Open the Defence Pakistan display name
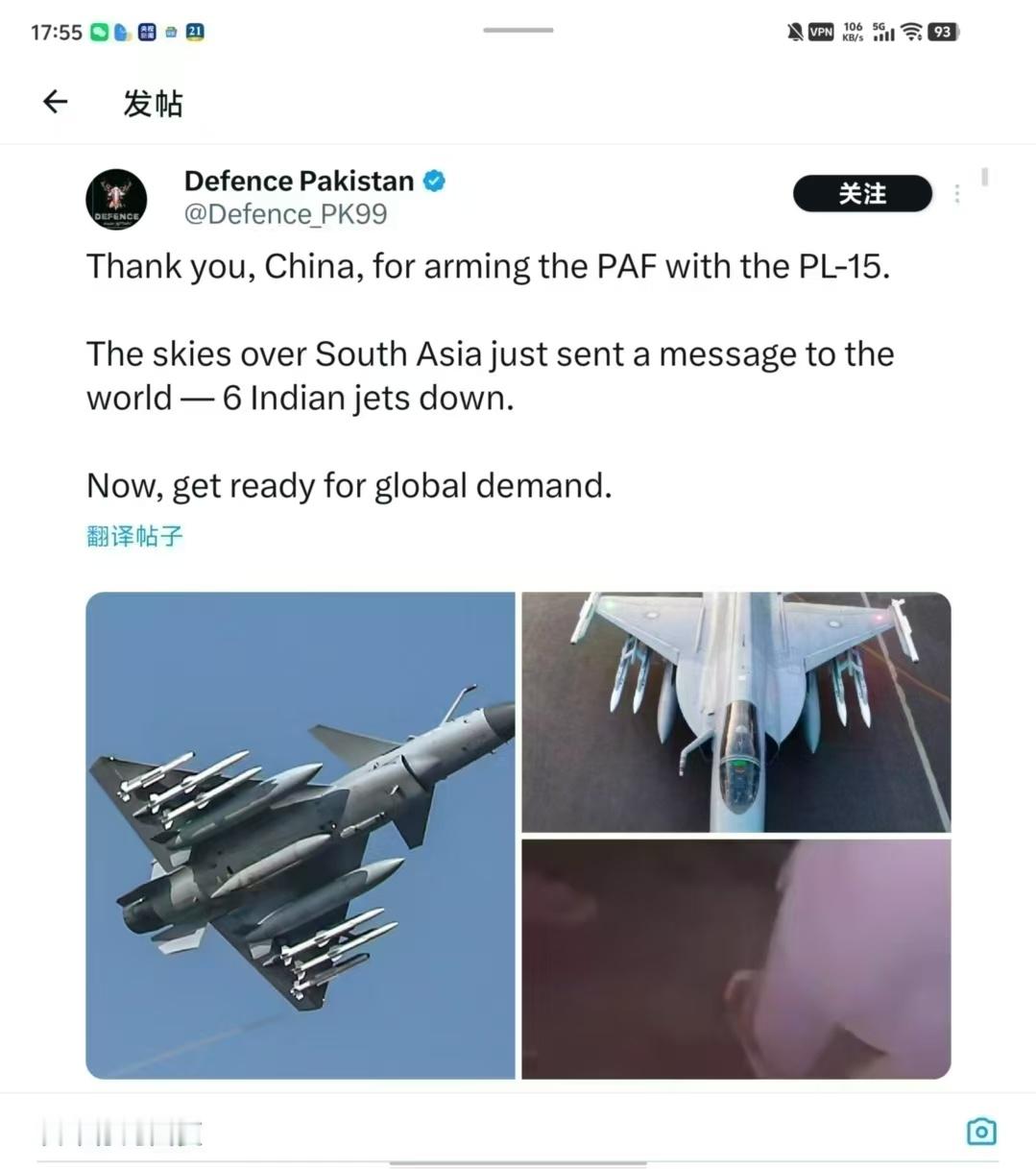This screenshot has height=1169, width=1036. pos(299,181)
